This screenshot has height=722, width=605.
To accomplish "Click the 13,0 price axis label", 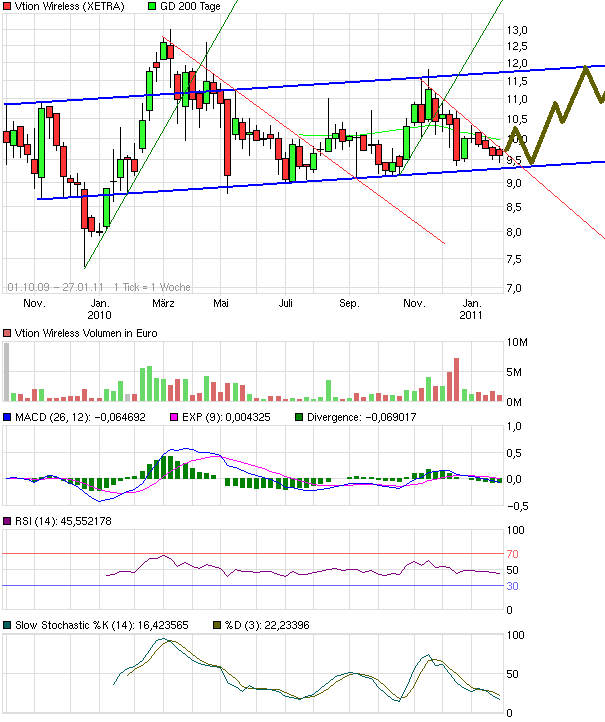I will (517, 30).
